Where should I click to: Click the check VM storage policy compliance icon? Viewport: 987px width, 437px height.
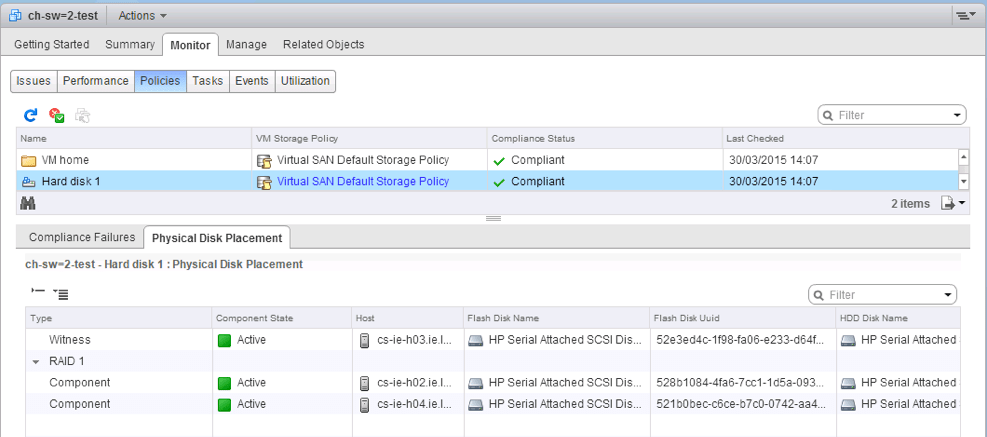[57, 116]
